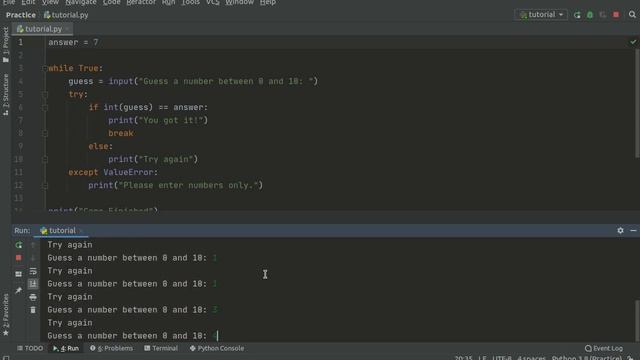Clear all console output with trash icon
The width and height of the screenshot is (640, 360).
33,310
